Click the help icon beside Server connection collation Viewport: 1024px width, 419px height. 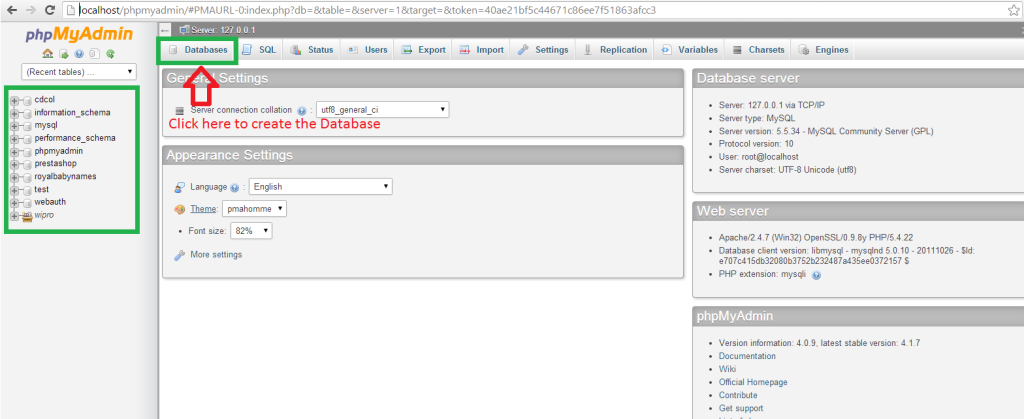pyautogui.click(x=302, y=111)
